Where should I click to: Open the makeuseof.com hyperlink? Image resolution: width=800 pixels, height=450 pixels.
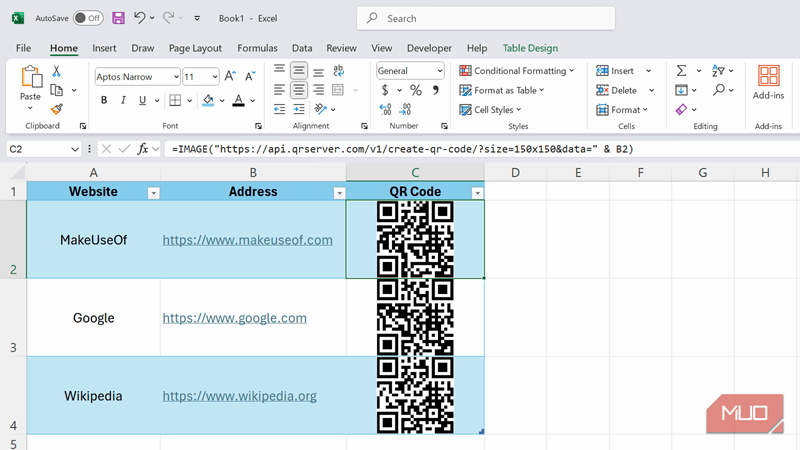click(x=247, y=240)
